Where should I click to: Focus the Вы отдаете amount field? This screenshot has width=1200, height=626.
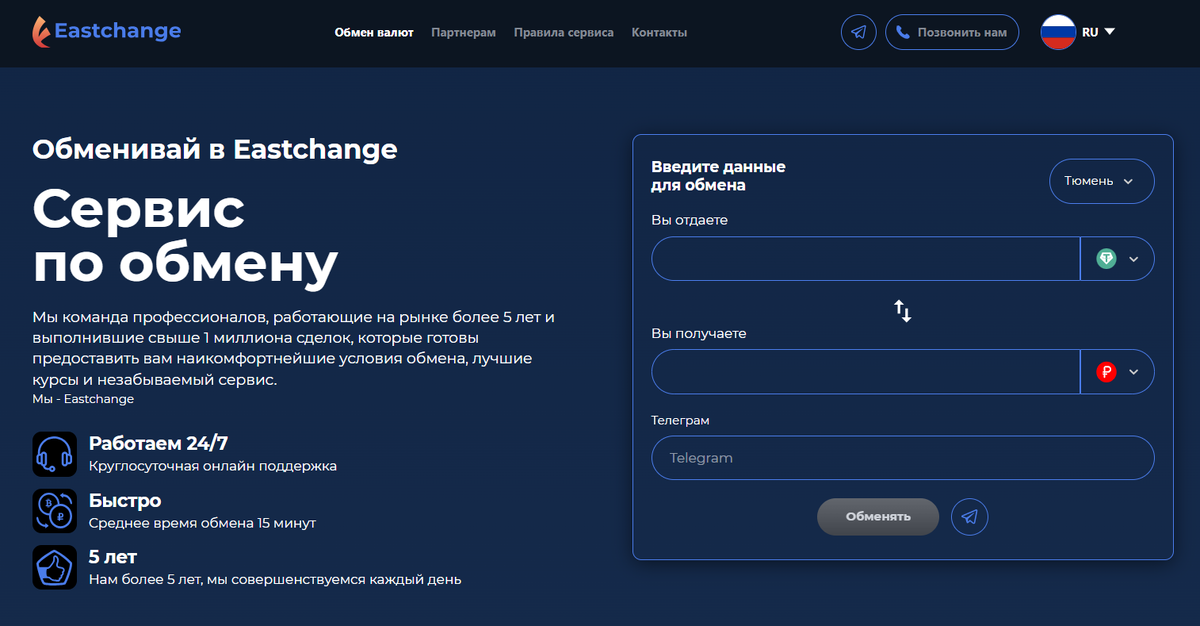tap(866, 259)
